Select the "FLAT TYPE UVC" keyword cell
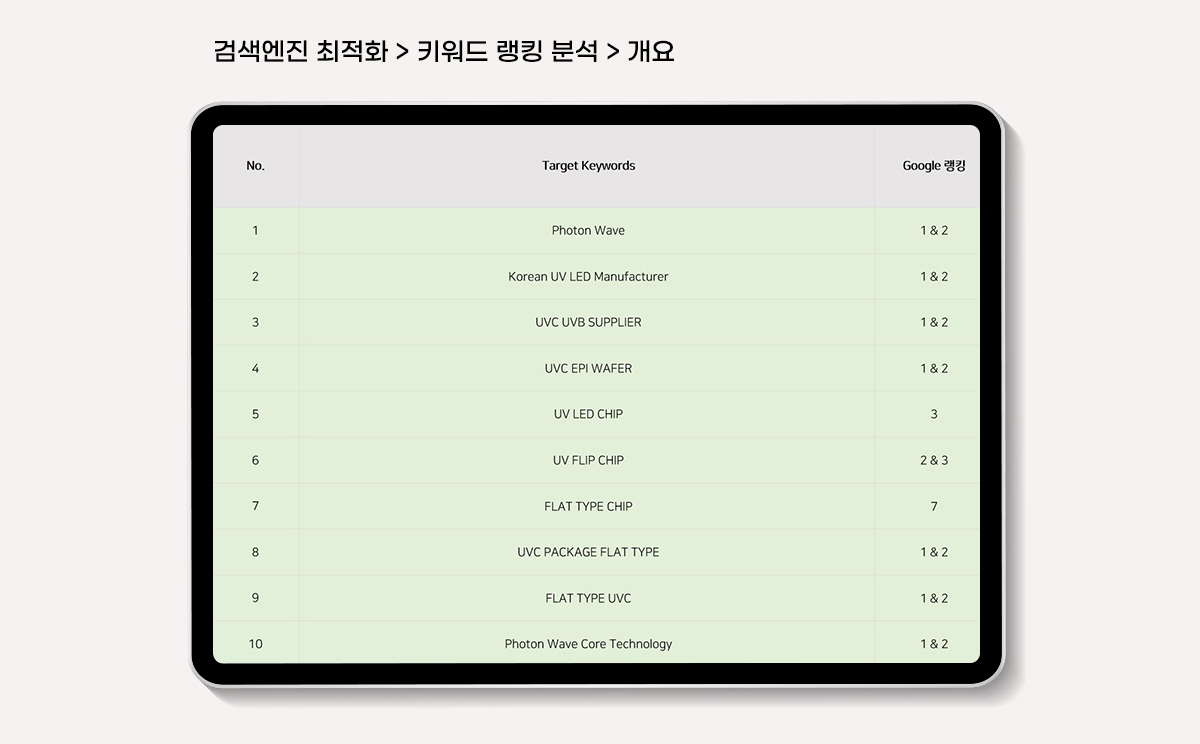The image size is (1200, 744). click(x=588, y=598)
